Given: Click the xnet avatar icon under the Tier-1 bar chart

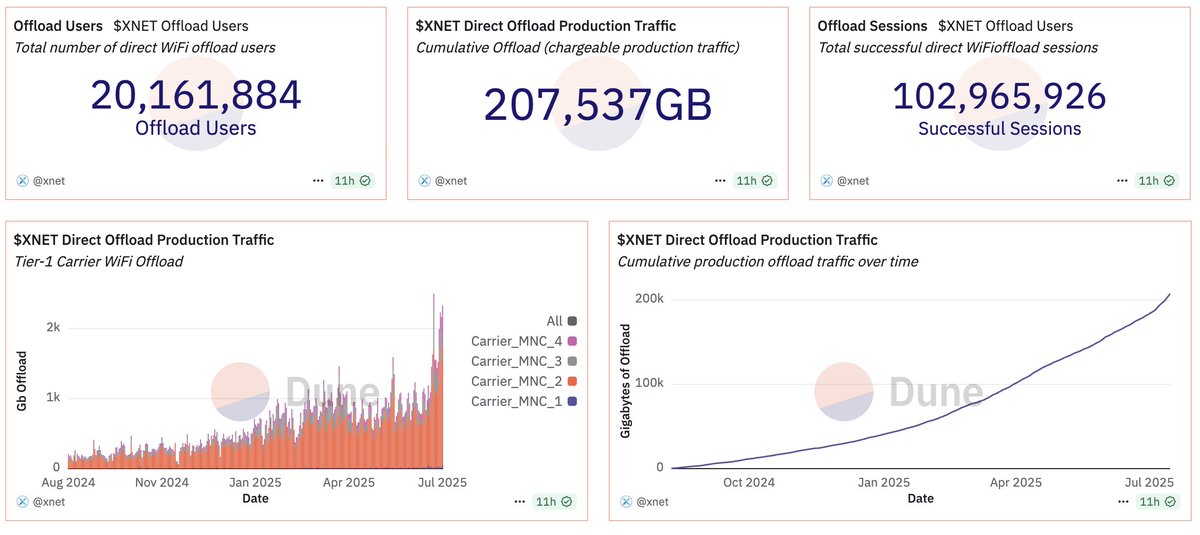Looking at the screenshot, I should pyautogui.click(x=23, y=501).
